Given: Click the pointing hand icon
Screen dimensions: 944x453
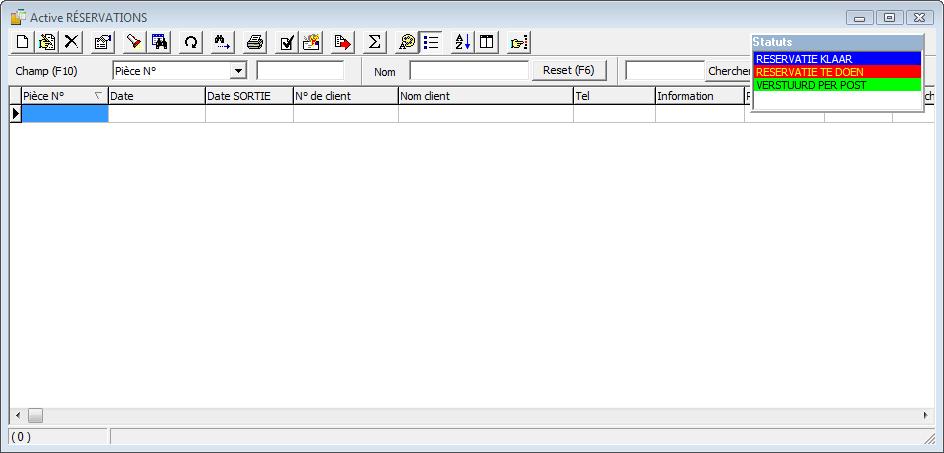Looking at the screenshot, I should pyautogui.click(x=518, y=42).
